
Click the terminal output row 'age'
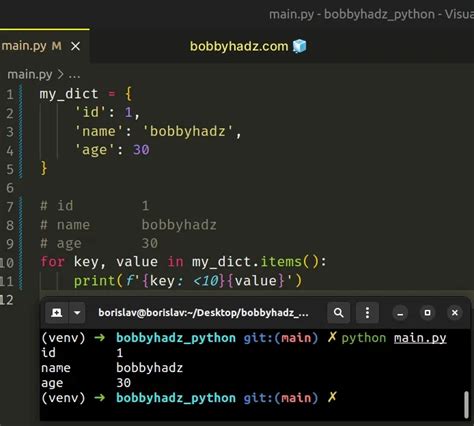click(86, 383)
